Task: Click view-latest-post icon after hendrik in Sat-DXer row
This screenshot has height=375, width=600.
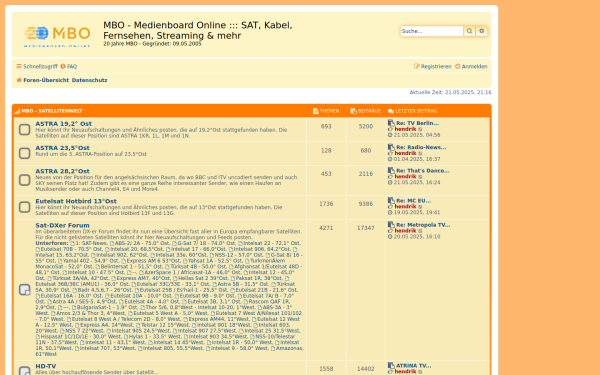Action: [x=421, y=231]
